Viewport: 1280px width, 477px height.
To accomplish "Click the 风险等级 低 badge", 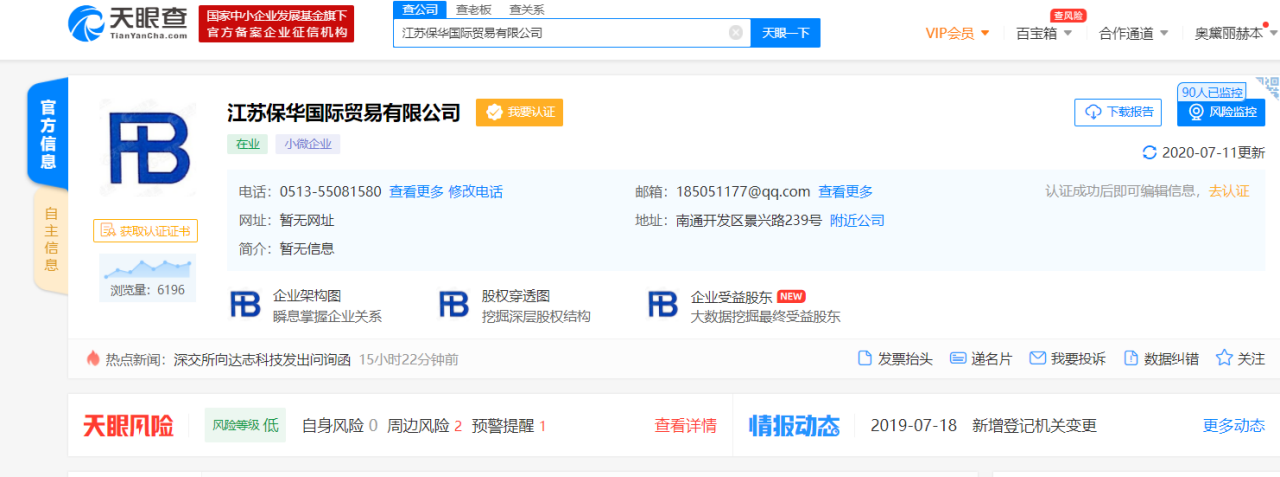I will (x=244, y=425).
